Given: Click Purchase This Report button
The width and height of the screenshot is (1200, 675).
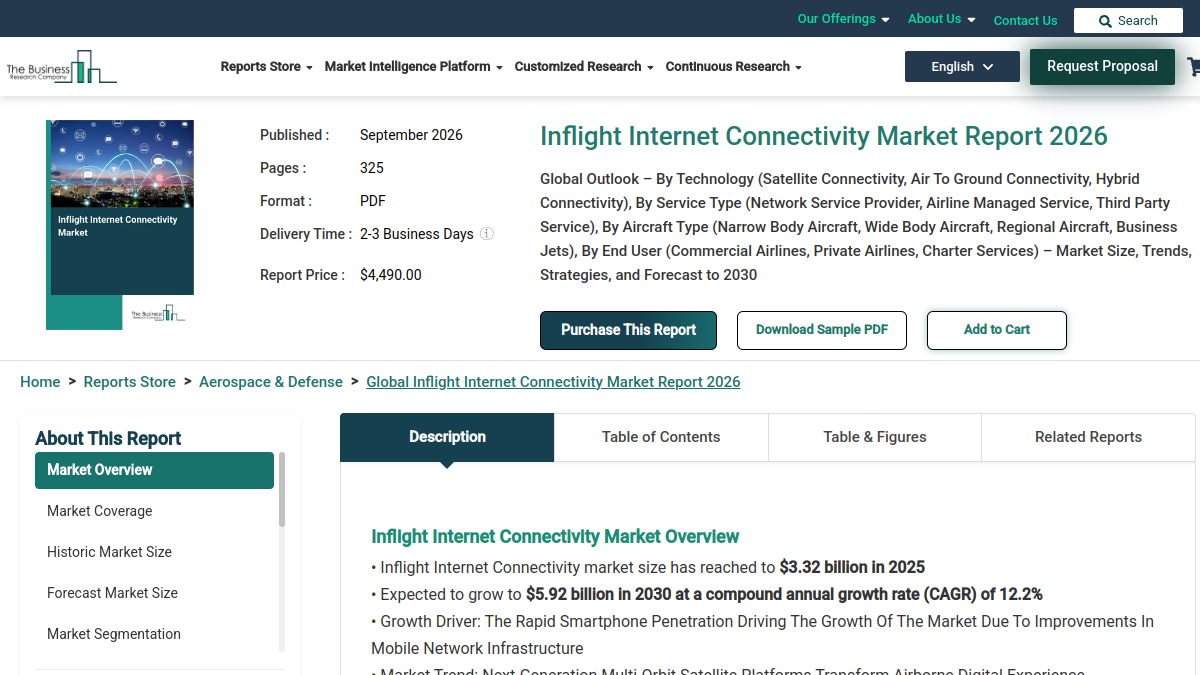Looking at the screenshot, I should 628,330.
